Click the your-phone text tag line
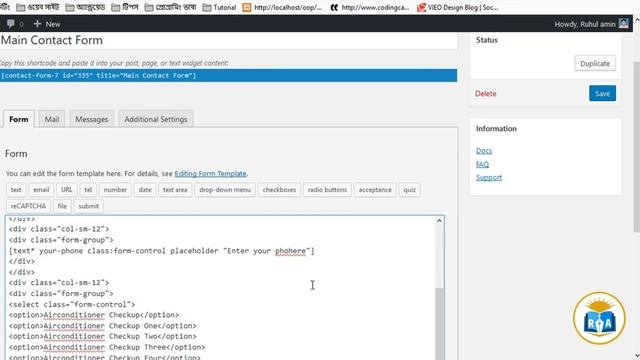The image size is (640, 360). 162,251
